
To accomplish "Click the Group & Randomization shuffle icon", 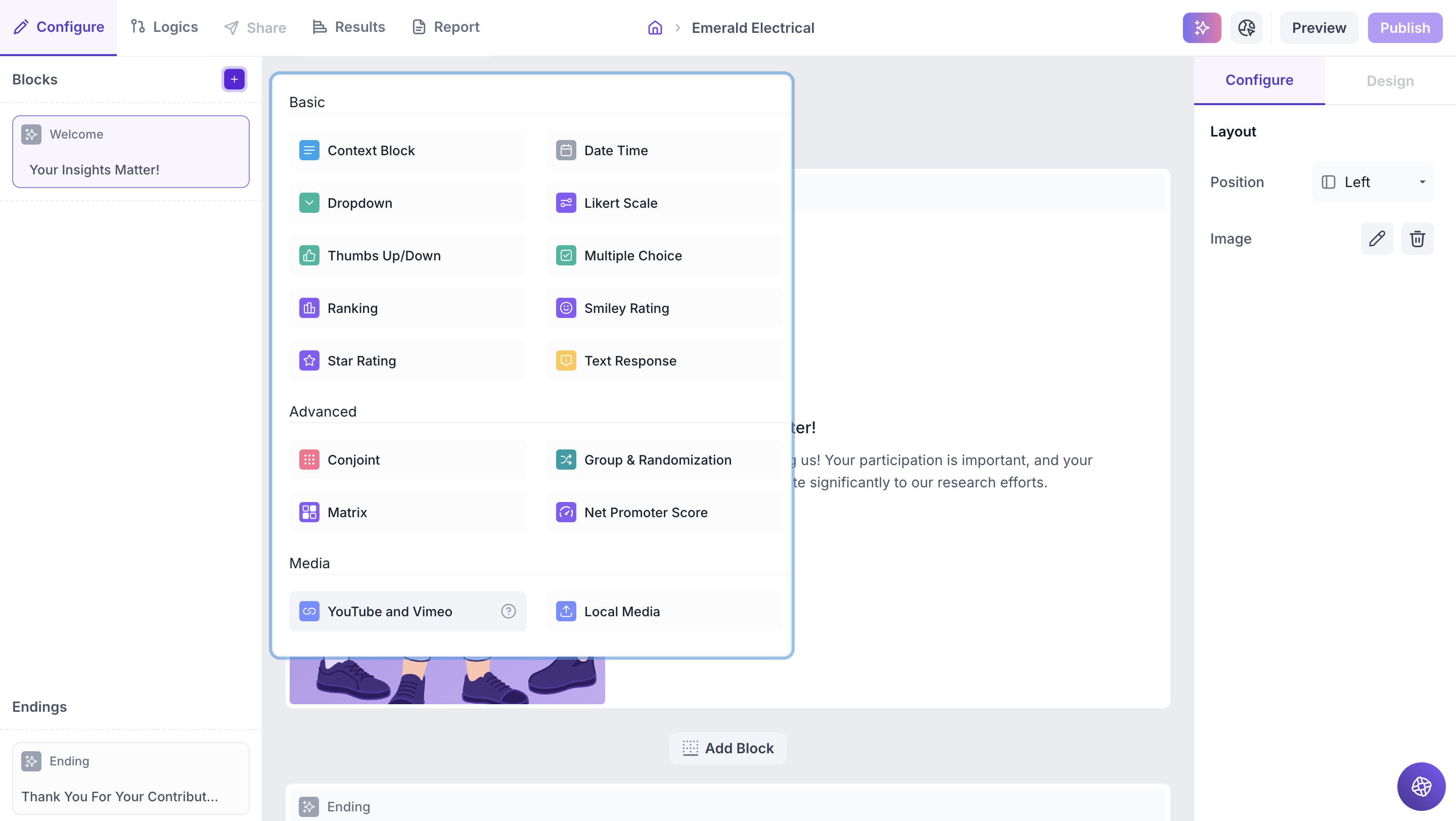I will coord(566,460).
